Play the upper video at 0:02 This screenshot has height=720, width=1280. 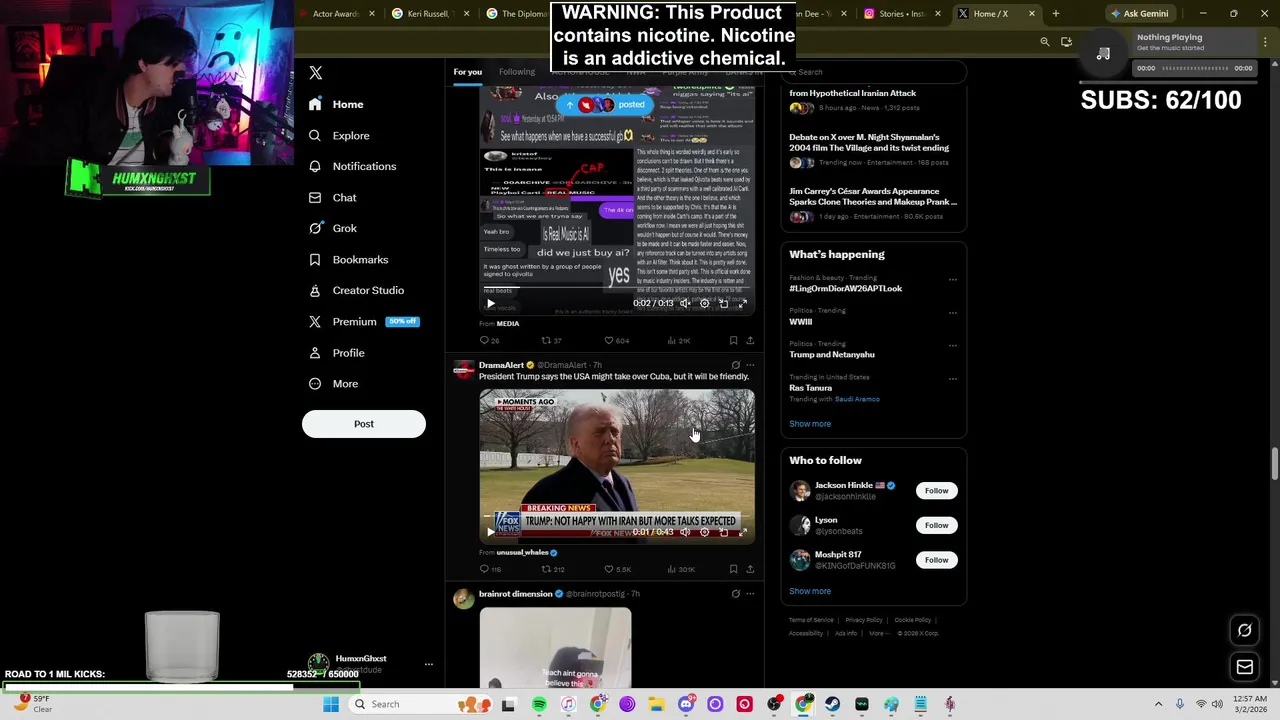[x=490, y=303]
